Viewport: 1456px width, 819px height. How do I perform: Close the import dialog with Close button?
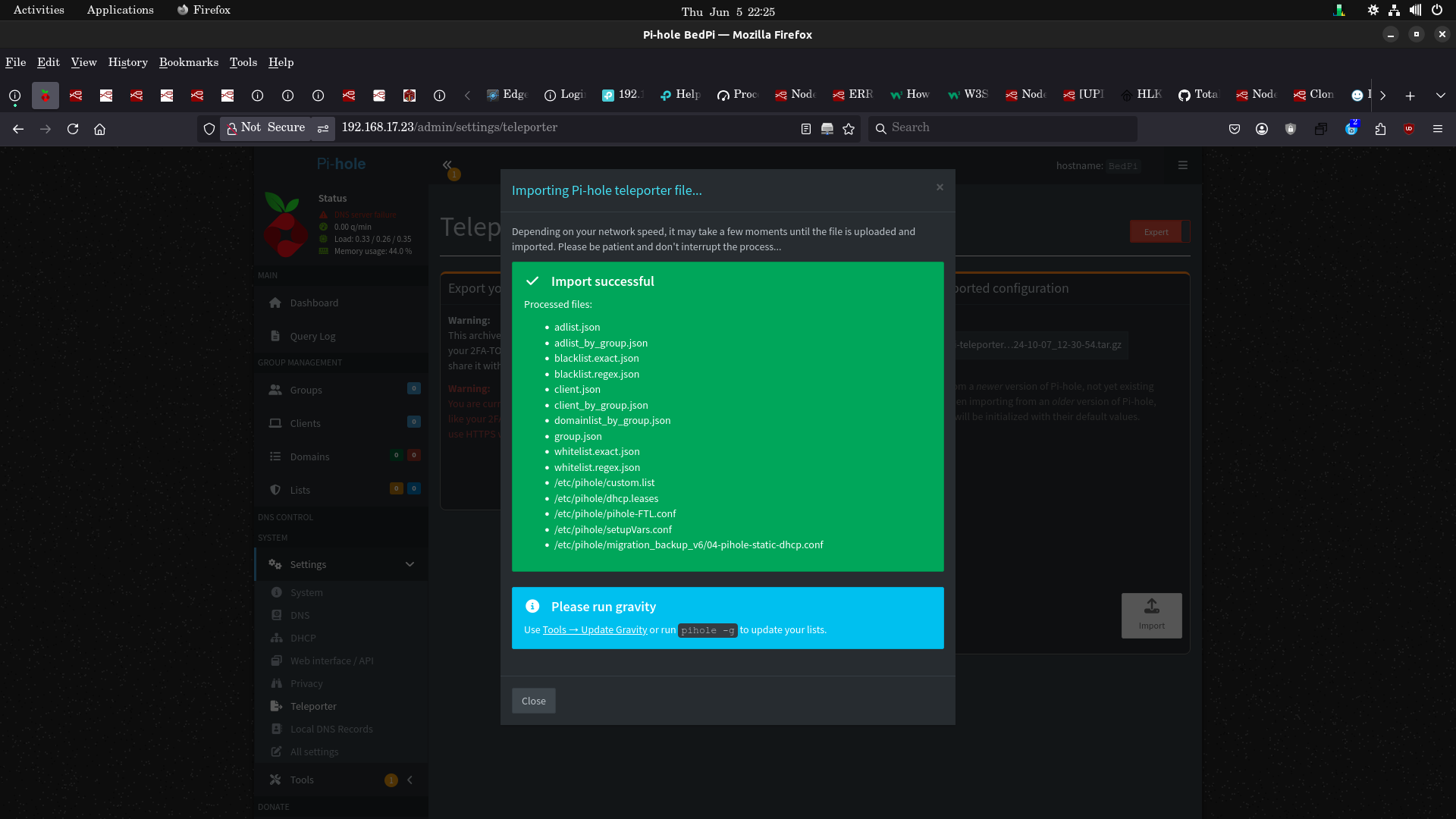click(x=533, y=701)
